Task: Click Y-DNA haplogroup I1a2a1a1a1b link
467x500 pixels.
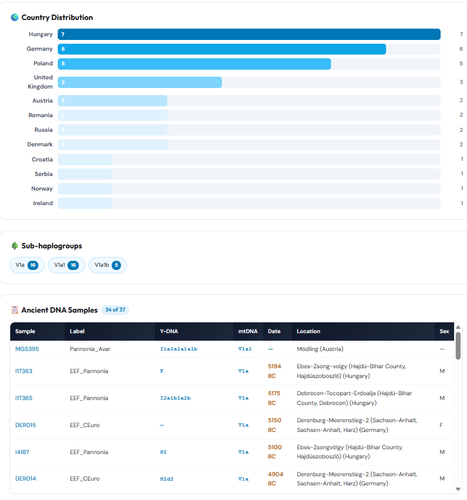Action: (179, 349)
